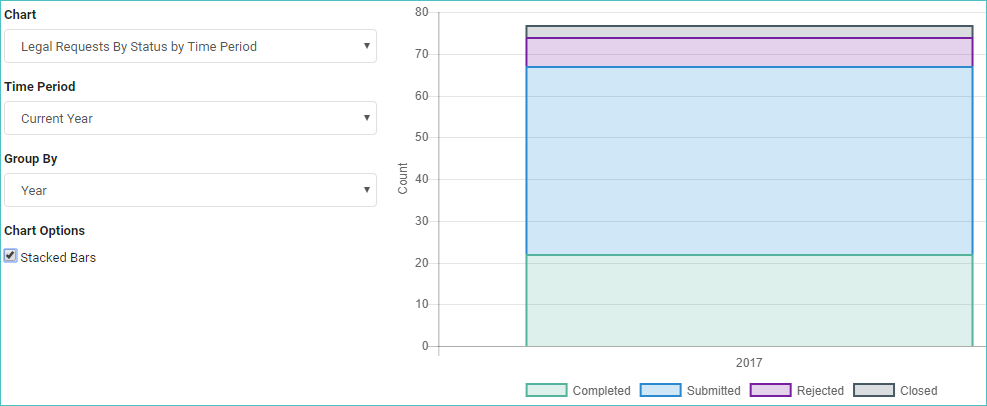
Task: Toggle Submitted series via legend label
Action: pos(713,391)
